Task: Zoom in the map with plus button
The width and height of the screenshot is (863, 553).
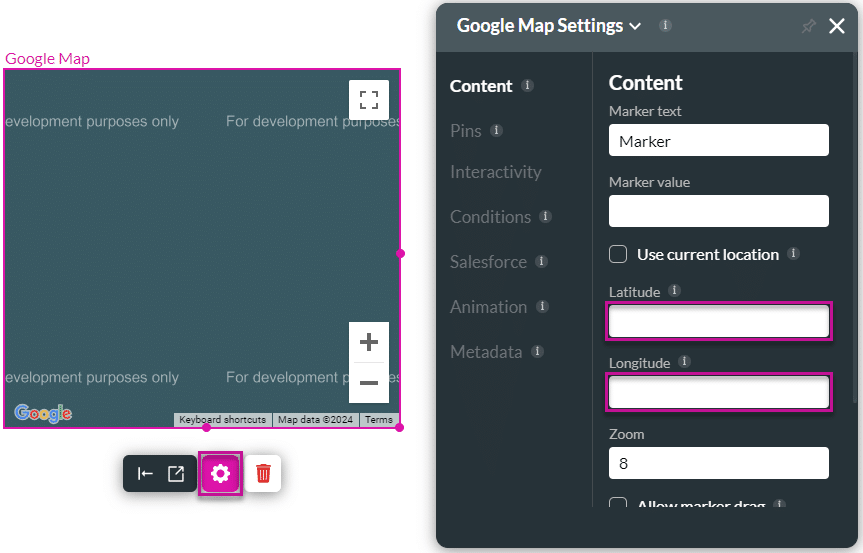Action: point(368,343)
